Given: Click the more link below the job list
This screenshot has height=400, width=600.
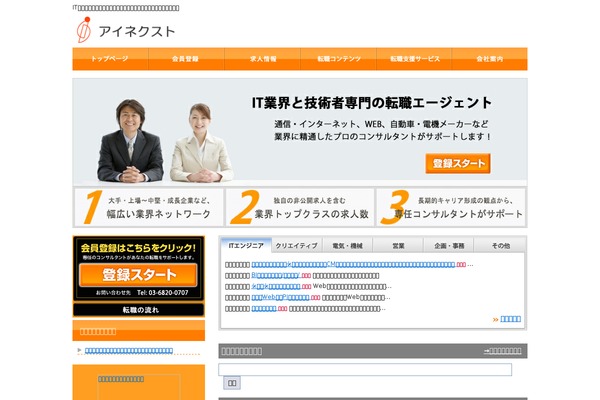Looking at the screenshot, I should point(510,319).
